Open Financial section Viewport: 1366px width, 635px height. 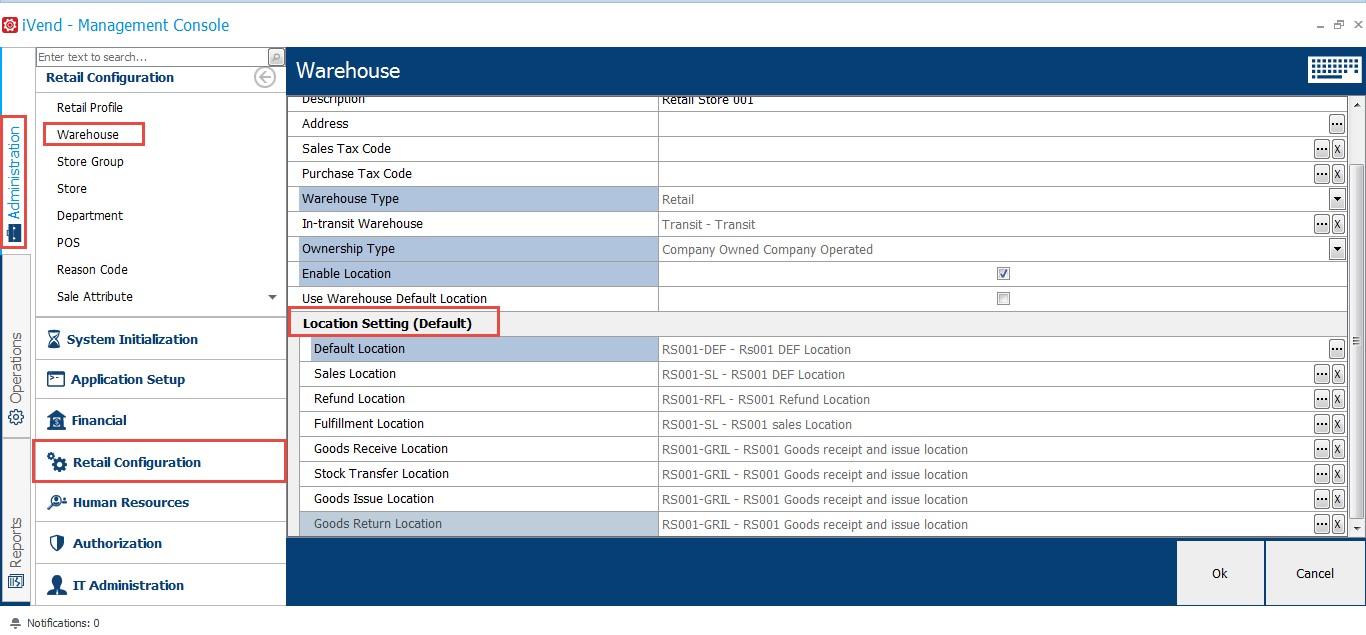click(161, 420)
